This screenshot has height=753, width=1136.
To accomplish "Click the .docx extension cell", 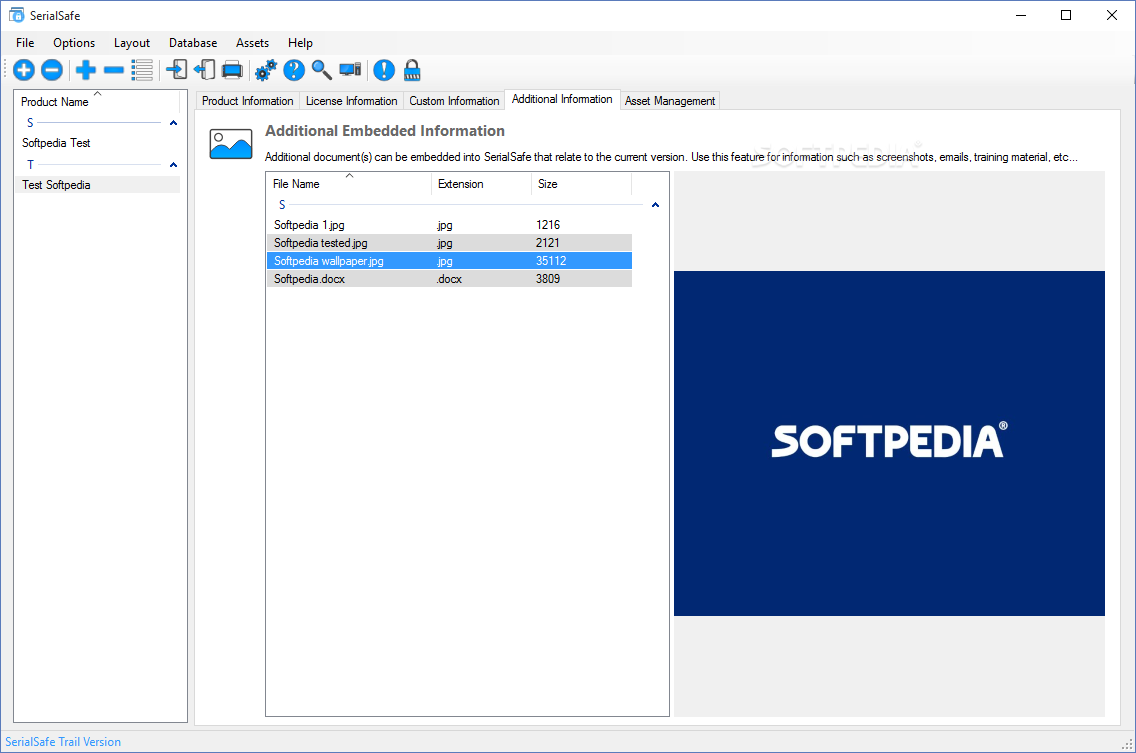I will click(x=449, y=279).
